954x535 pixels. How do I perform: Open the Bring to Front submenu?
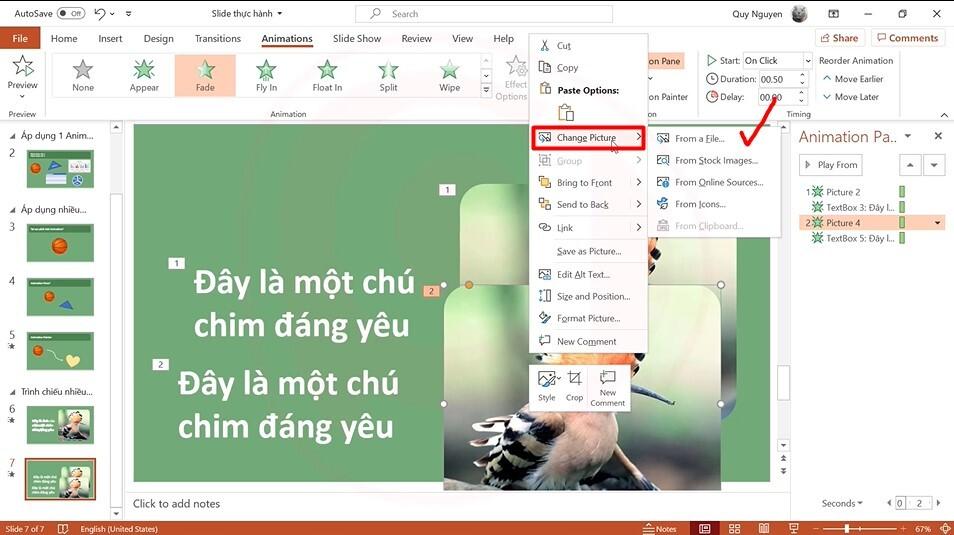tap(588, 183)
